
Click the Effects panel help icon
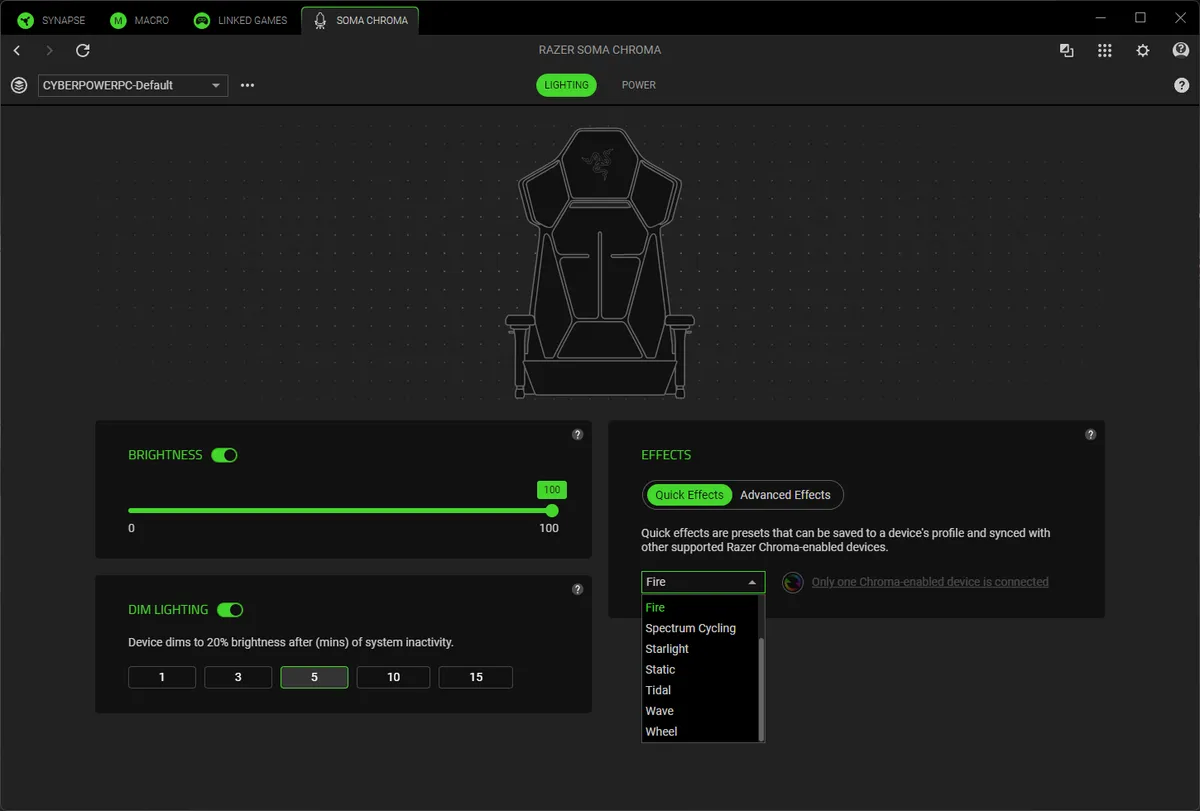click(1090, 435)
